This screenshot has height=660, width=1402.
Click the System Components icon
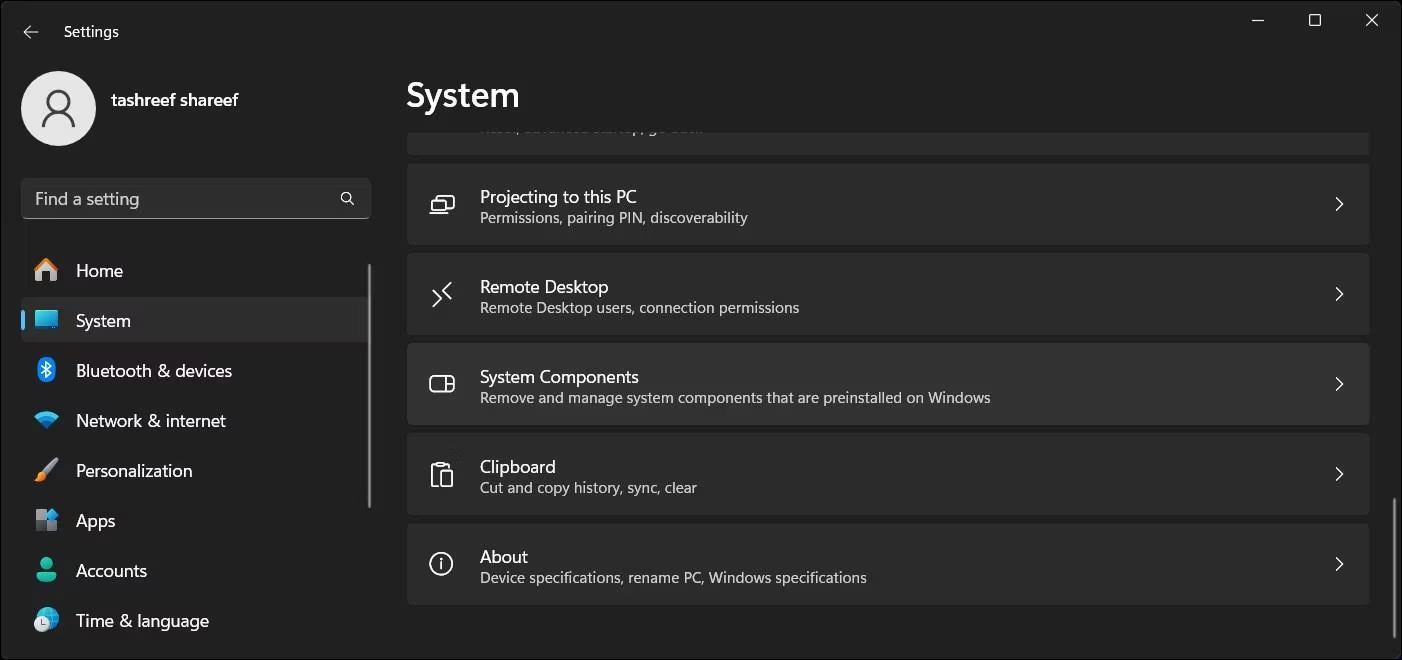(441, 384)
